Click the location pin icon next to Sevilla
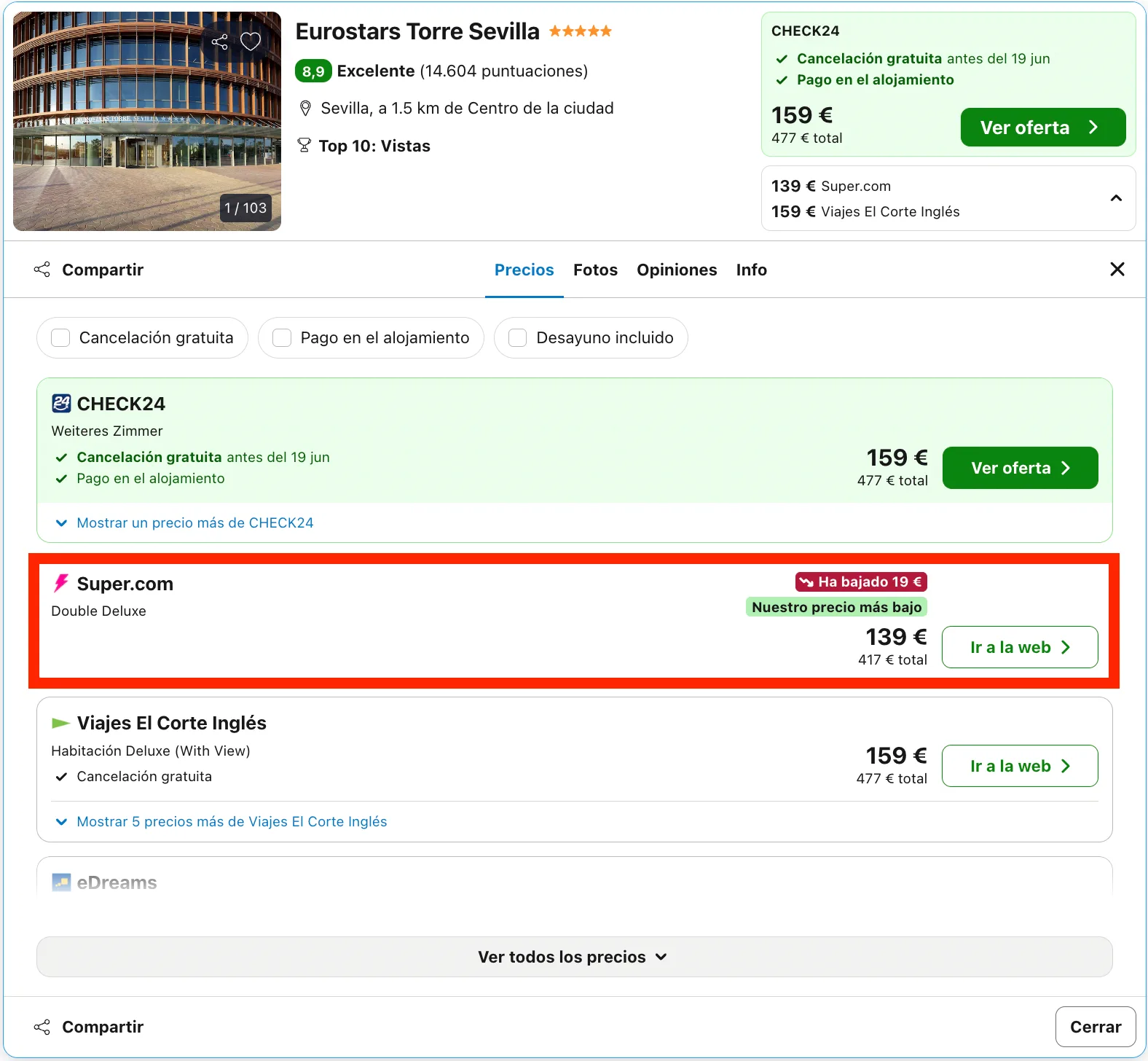The height and width of the screenshot is (1061, 1148). 306,109
